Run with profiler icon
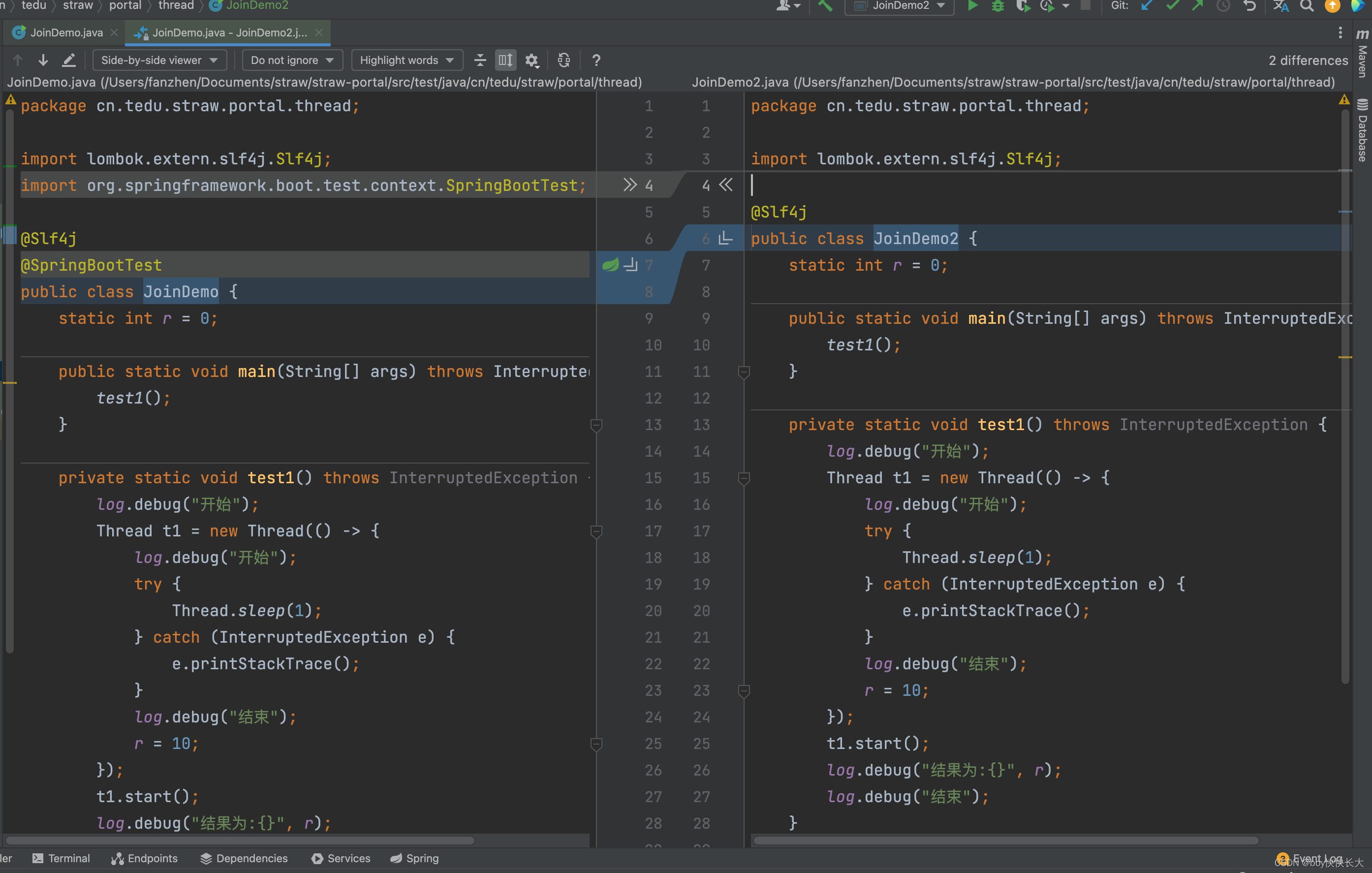Image resolution: width=1372 pixels, height=873 pixels. [1046, 6]
